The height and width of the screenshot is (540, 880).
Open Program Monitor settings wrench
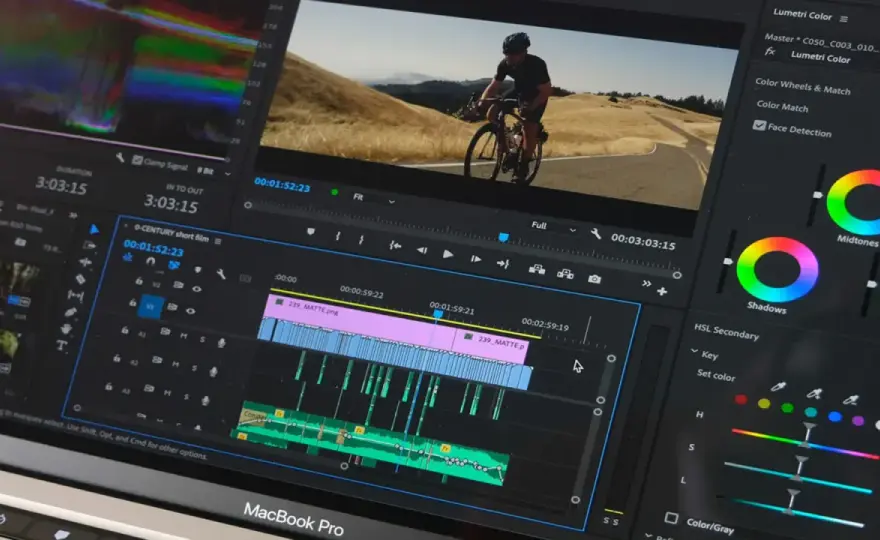[595, 234]
